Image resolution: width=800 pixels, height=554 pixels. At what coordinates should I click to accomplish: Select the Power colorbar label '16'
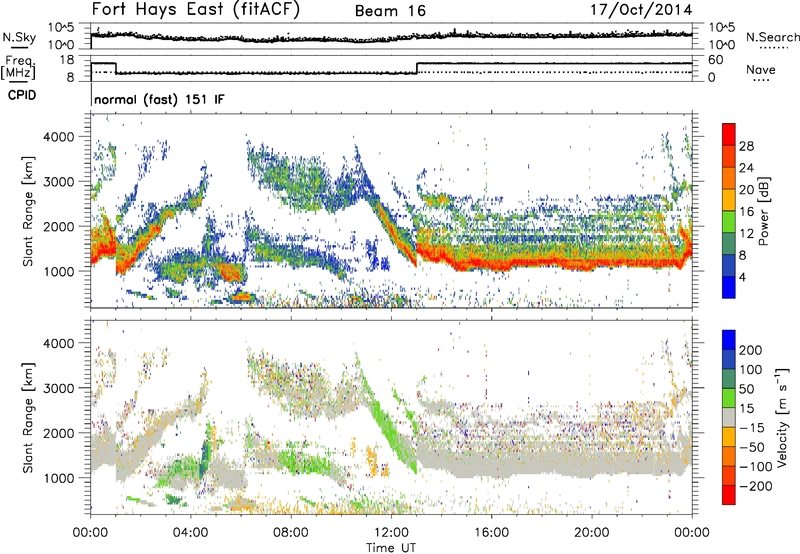coord(746,211)
